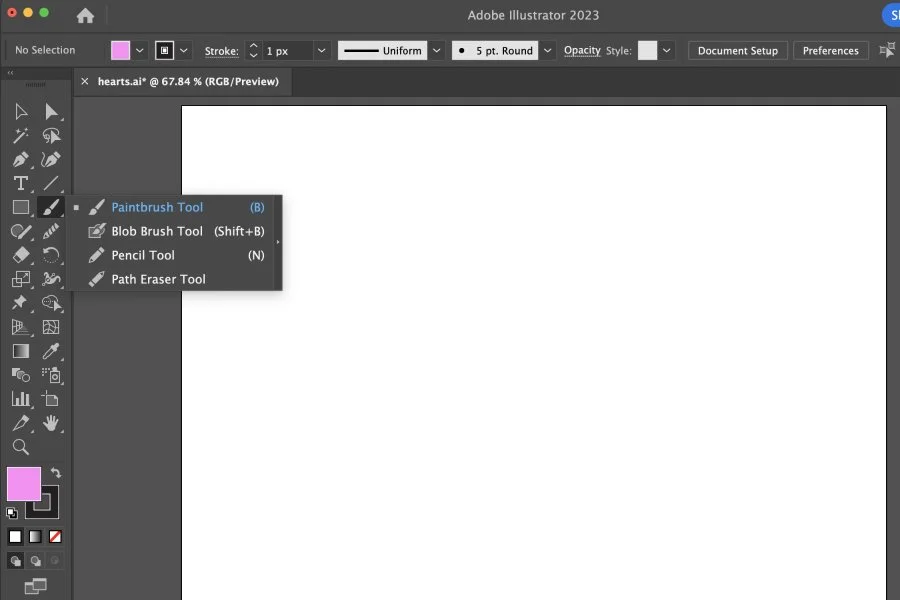
Task: Open the 5 pt. Round brush dropdown
Action: pyautogui.click(x=548, y=51)
